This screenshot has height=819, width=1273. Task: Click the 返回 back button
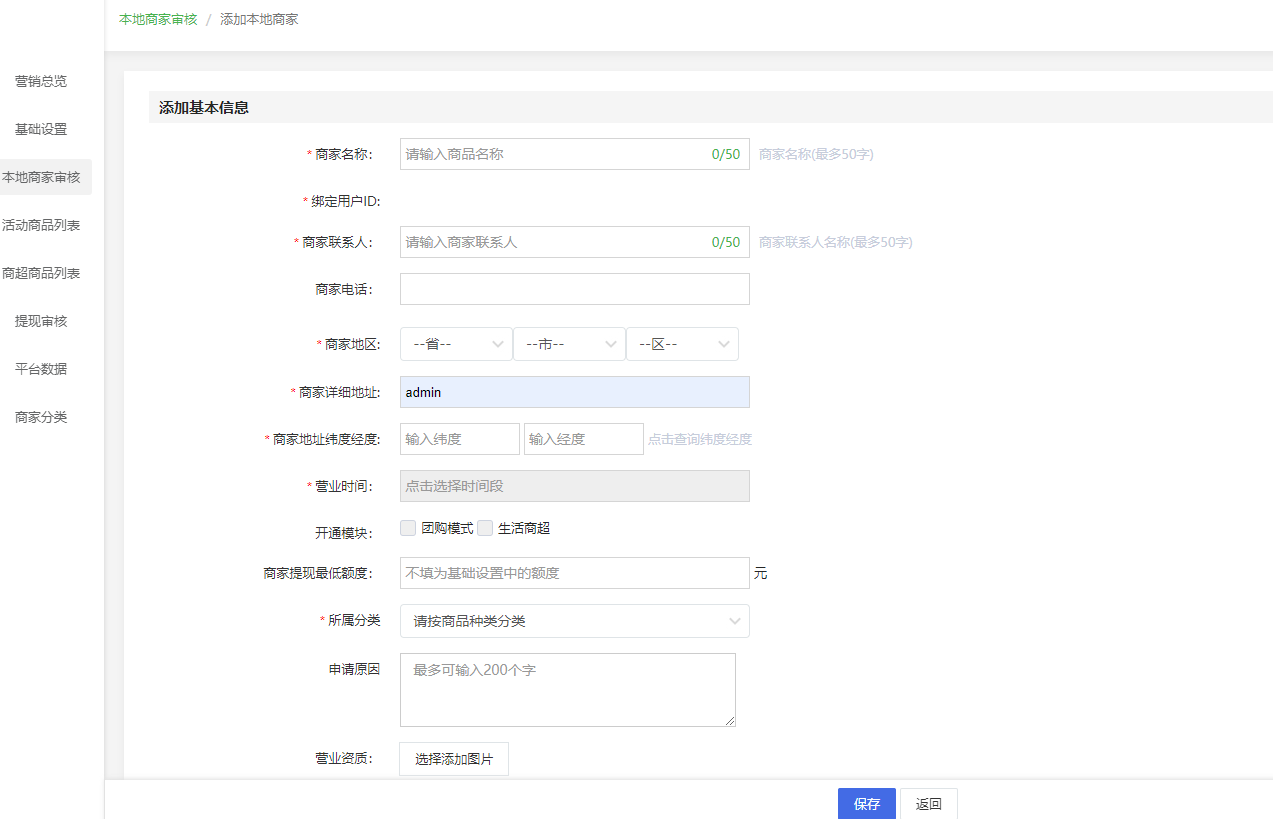click(928, 804)
